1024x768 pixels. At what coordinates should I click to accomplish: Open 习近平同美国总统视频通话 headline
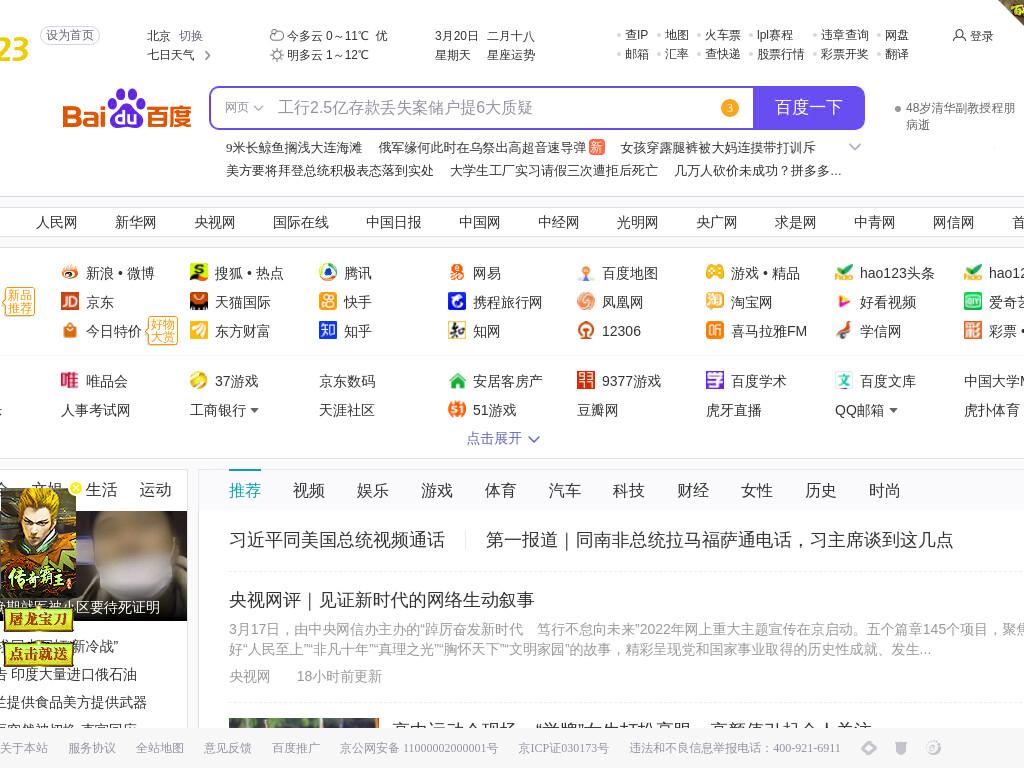pyautogui.click(x=337, y=539)
